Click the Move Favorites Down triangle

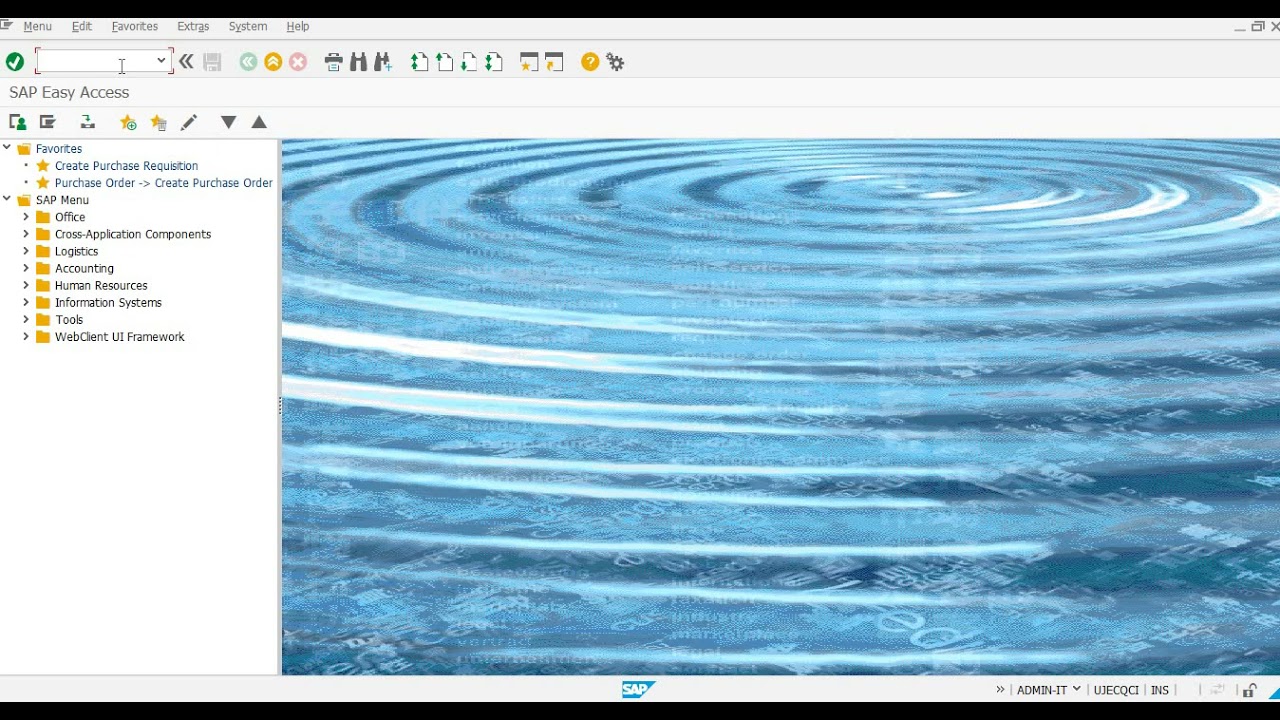pyautogui.click(x=228, y=122)
